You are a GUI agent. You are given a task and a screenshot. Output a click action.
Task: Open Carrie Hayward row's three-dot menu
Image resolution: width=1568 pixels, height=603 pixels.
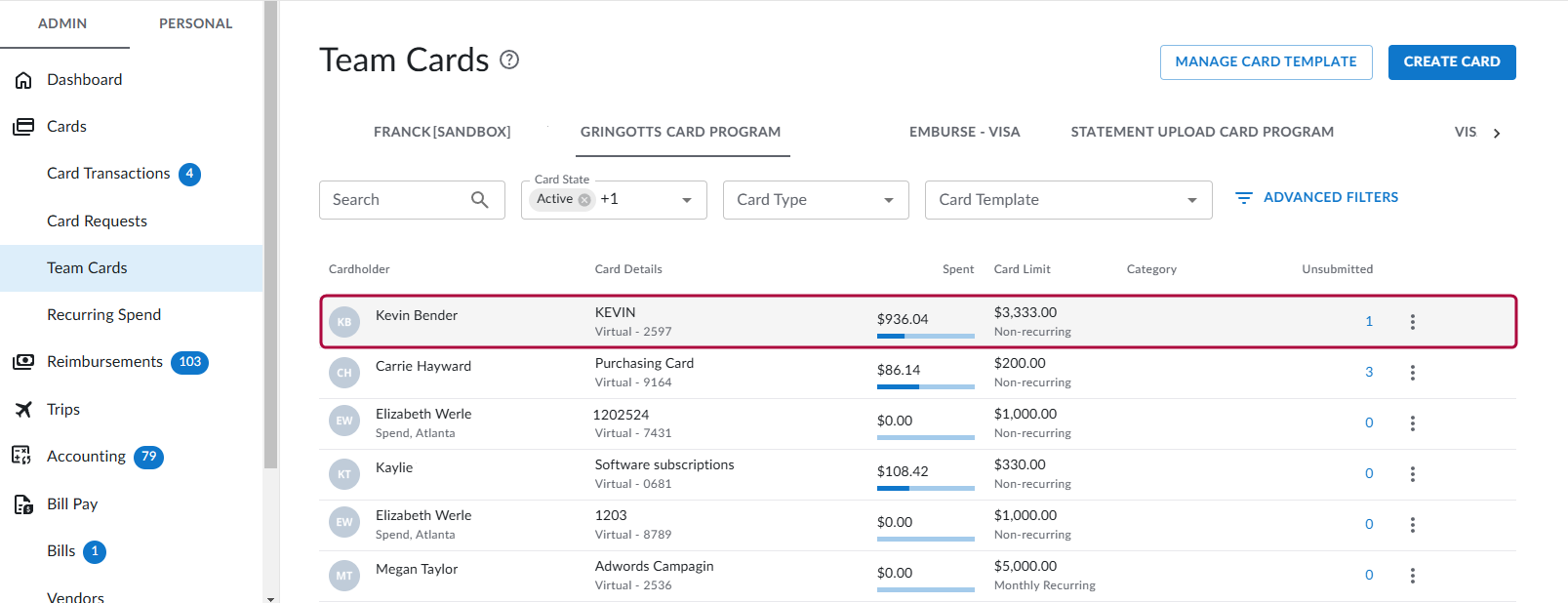pyautogui.click(x=1412, y=373)
